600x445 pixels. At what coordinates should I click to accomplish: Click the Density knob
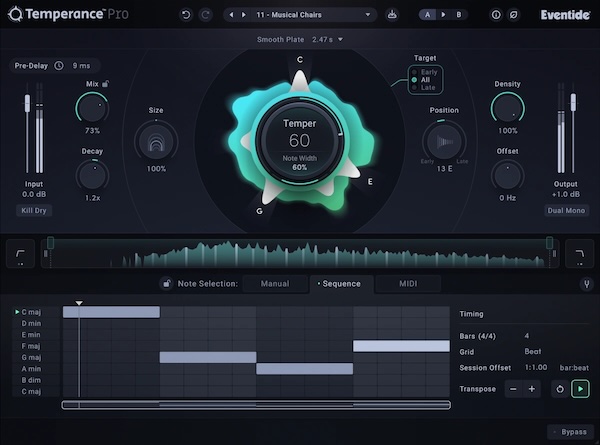(507, 109)
